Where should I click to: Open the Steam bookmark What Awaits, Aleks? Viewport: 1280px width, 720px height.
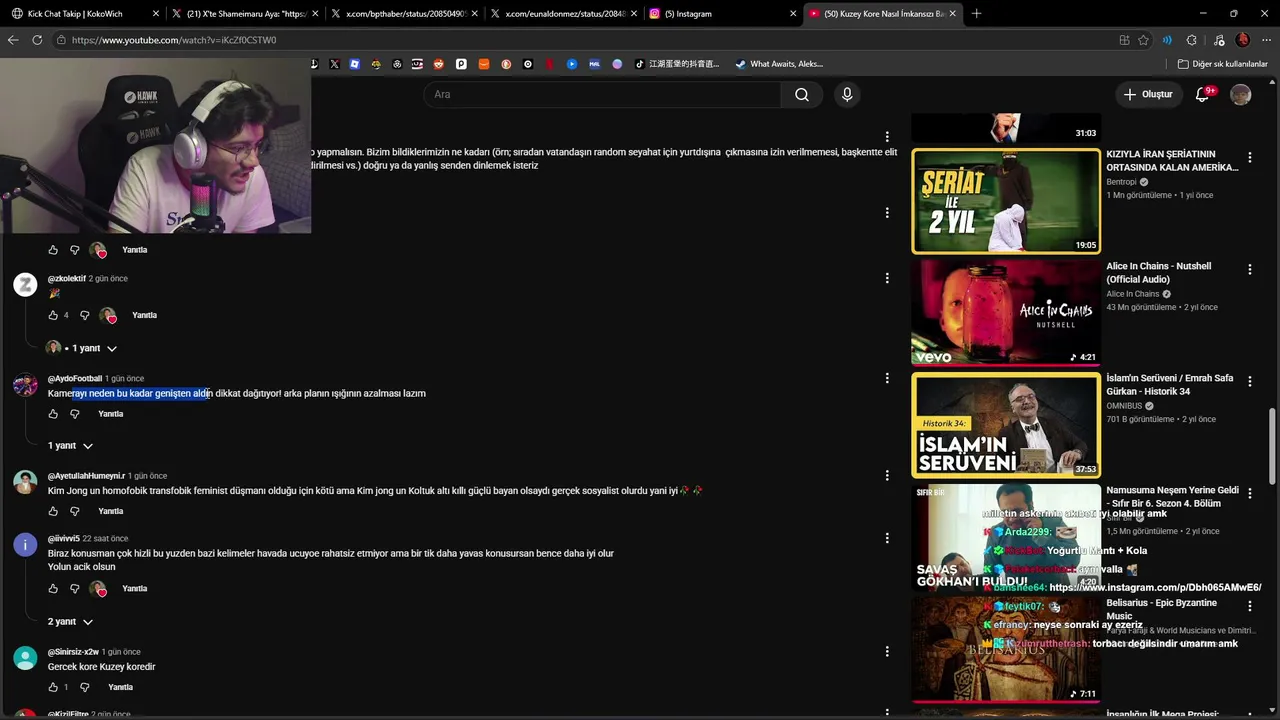tap(779, 64)
